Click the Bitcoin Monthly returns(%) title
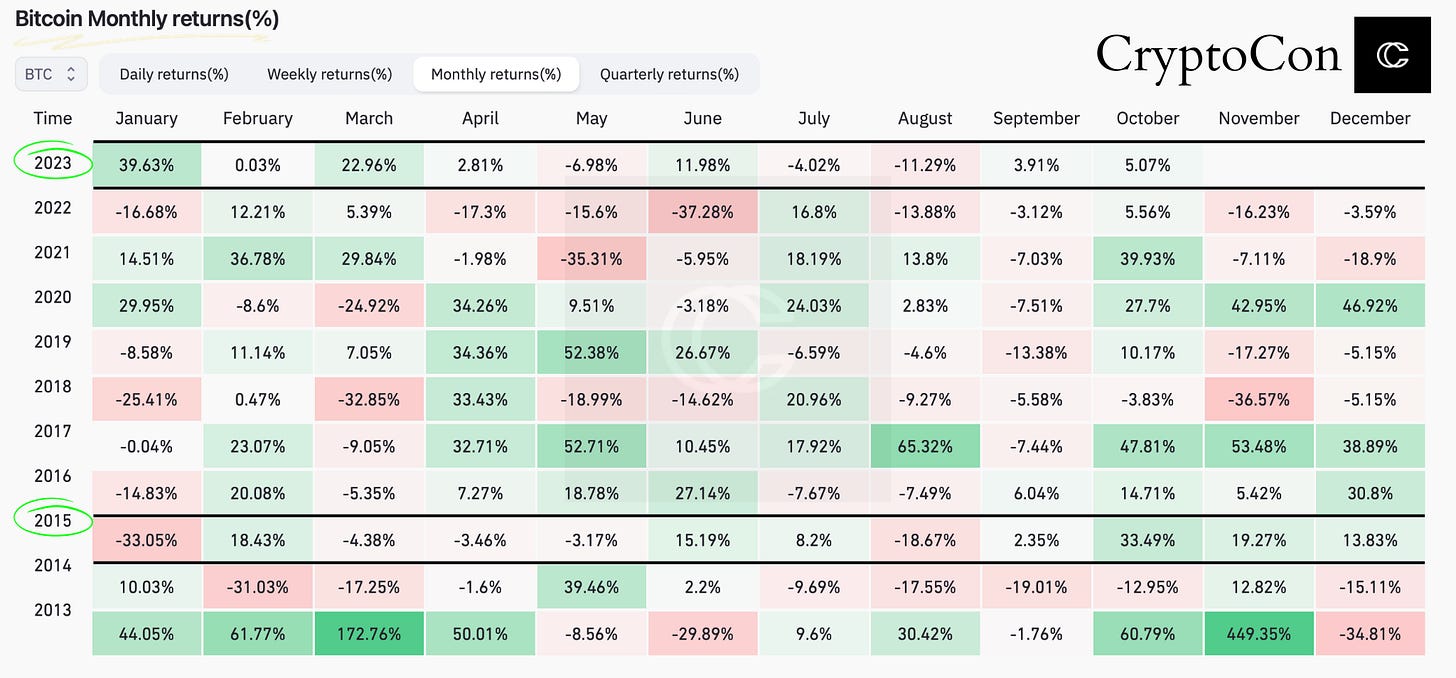The width and height of the screenshot is (1456, 678). tap(147, 18)
